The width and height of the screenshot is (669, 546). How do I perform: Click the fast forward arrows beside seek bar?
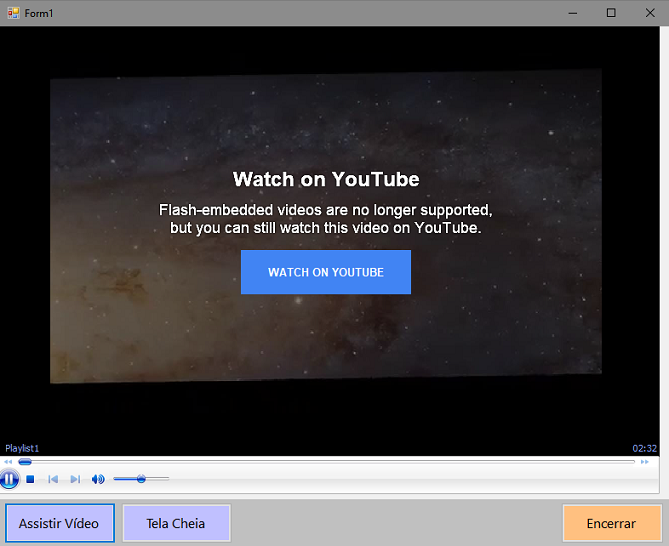[x=645, y=462]
